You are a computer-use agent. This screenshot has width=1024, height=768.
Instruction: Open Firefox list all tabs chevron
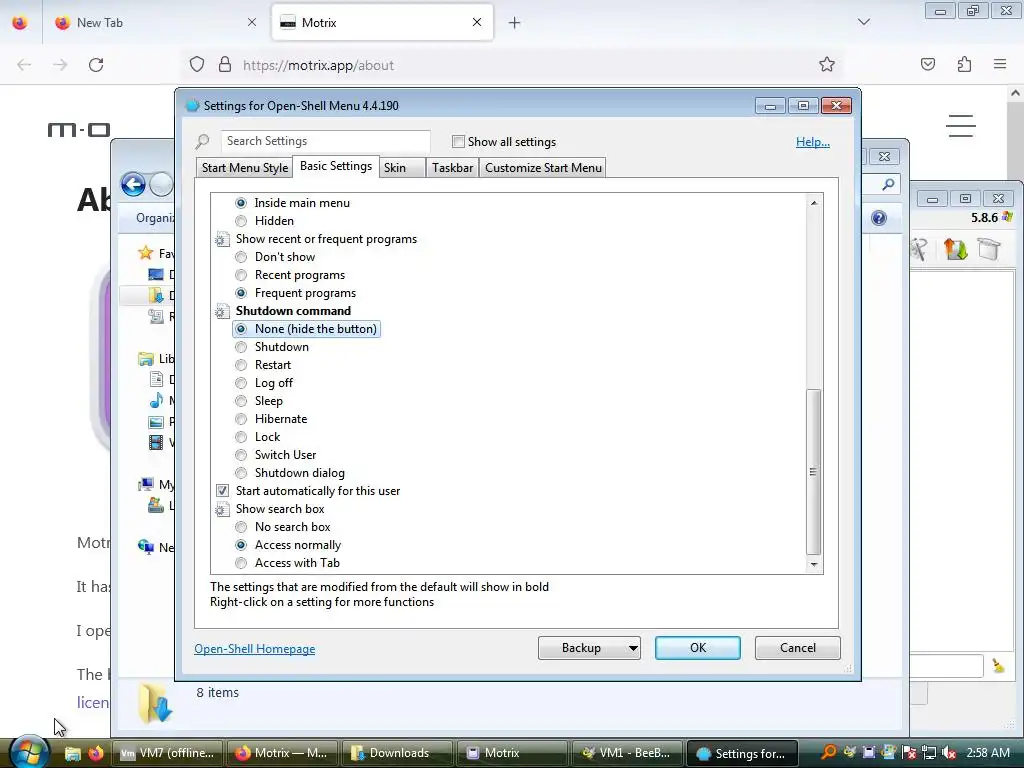(863, 22)
